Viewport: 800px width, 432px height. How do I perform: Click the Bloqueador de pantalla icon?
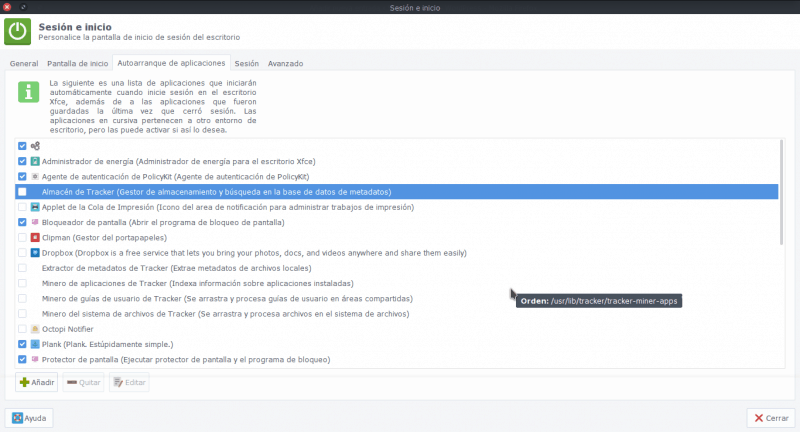pyautogui.click(x=35, y=222)
